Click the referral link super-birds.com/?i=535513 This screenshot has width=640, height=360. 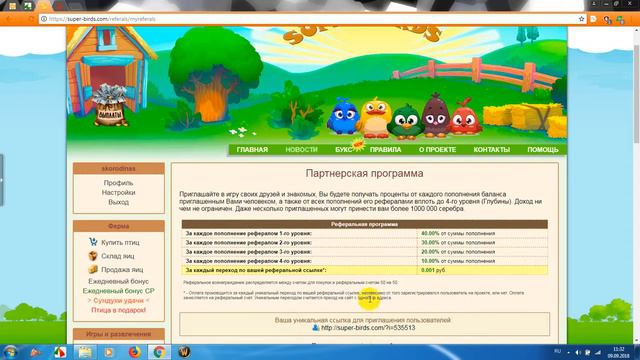pos(368,328)
